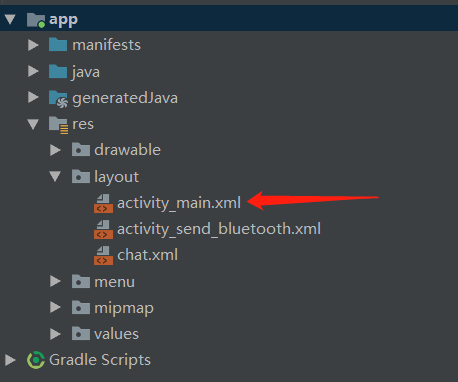Screen dimensions: 458x382
Task: Click the app module folder icon
Action: tap(36, 20)
